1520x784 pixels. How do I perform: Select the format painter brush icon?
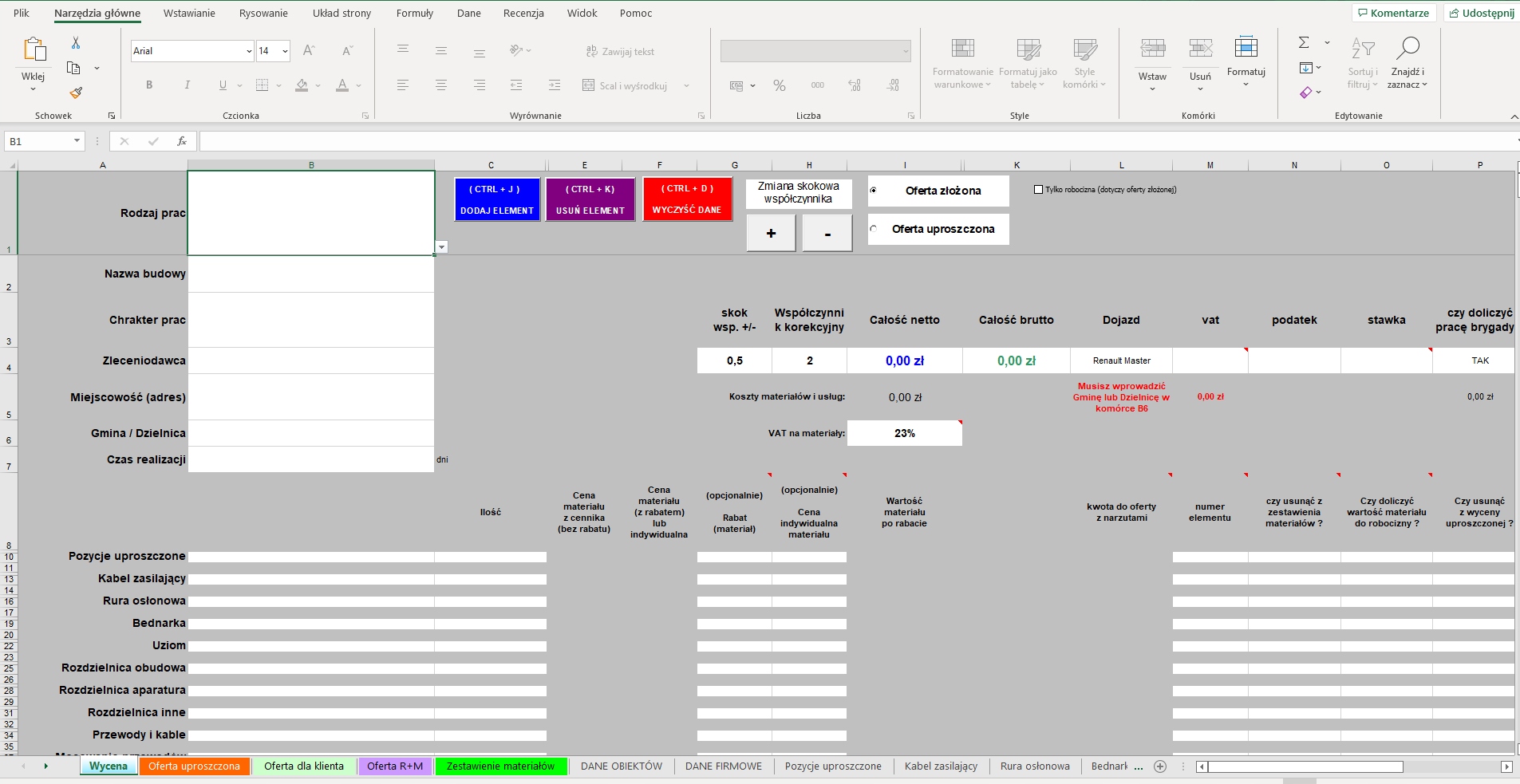[76, 93]
